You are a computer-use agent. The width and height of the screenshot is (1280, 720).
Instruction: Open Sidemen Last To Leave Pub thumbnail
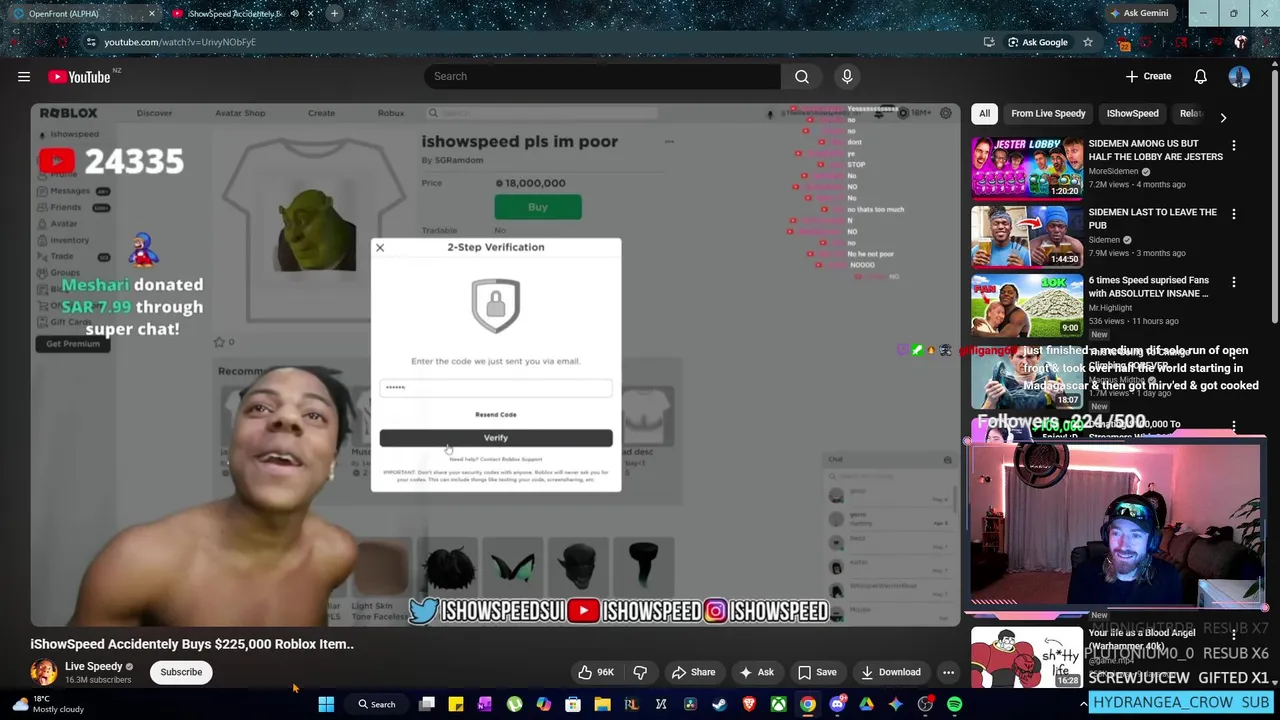pos(1027,236)
